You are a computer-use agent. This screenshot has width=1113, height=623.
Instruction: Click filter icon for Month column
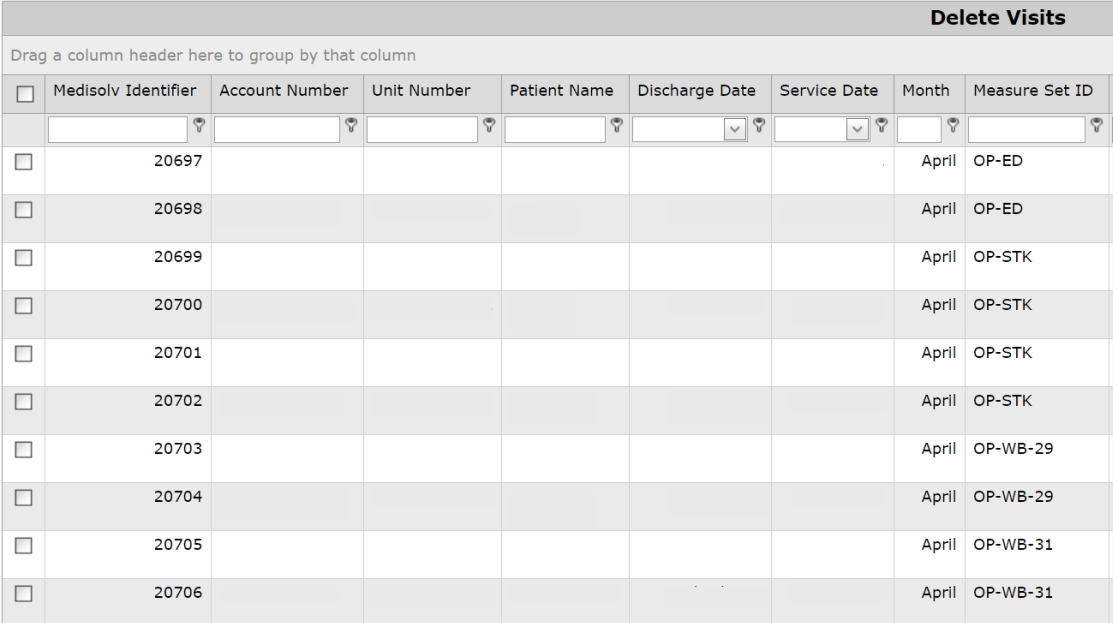[953, 125]
